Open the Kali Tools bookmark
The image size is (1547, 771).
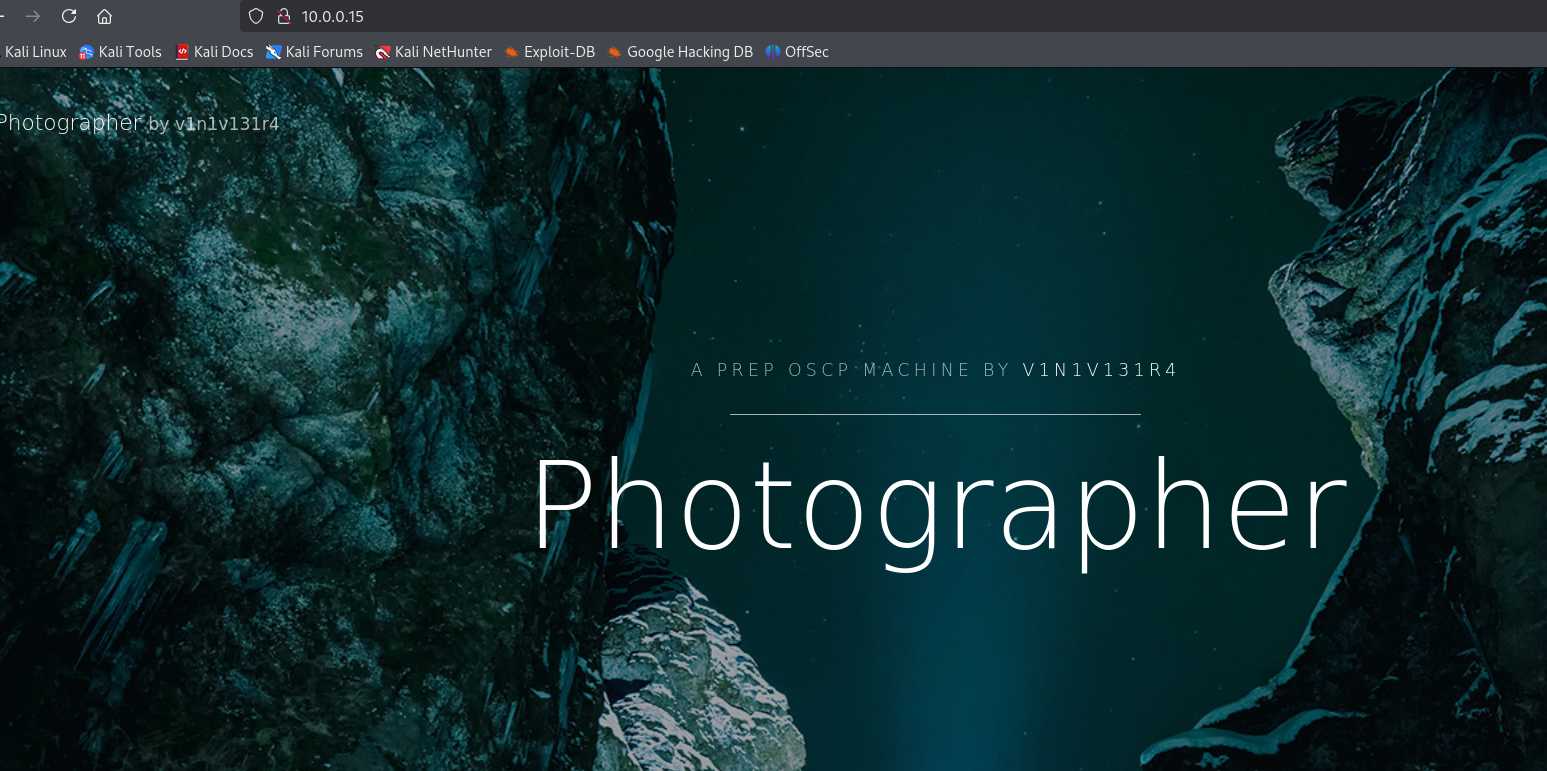click(120, 52)
